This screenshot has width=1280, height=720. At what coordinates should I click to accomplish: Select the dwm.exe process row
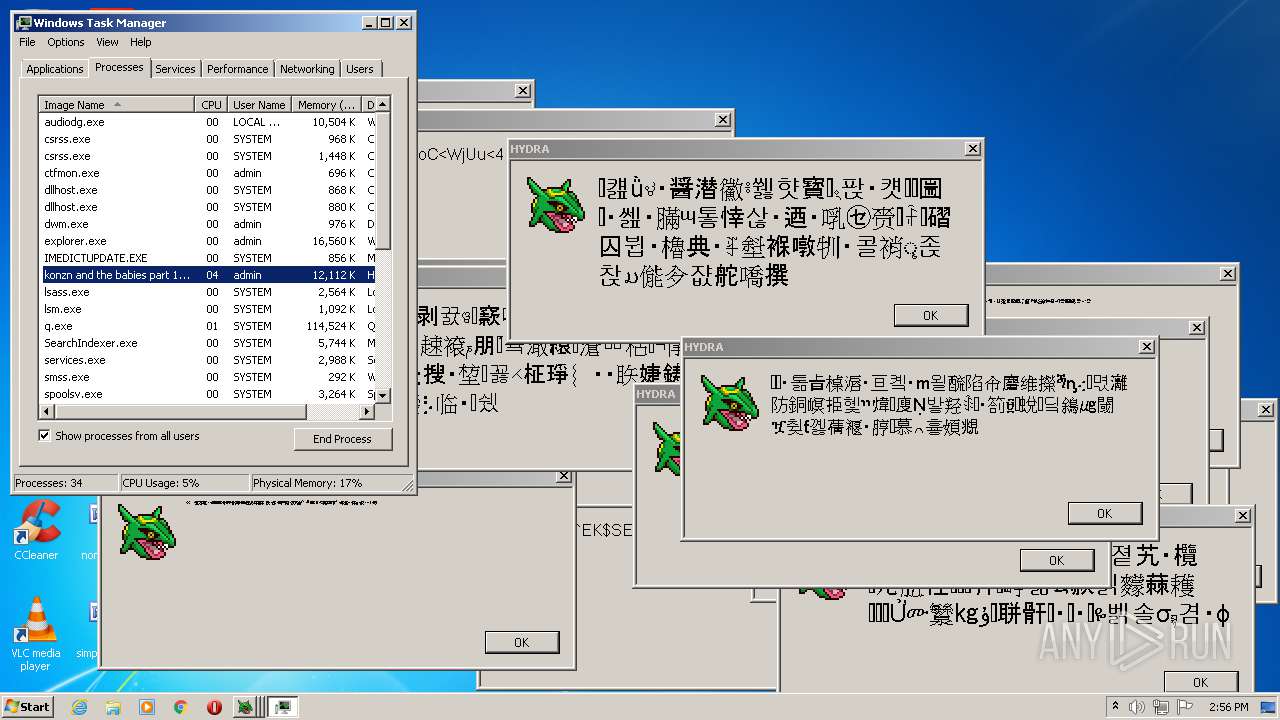(x=207, y=224)
